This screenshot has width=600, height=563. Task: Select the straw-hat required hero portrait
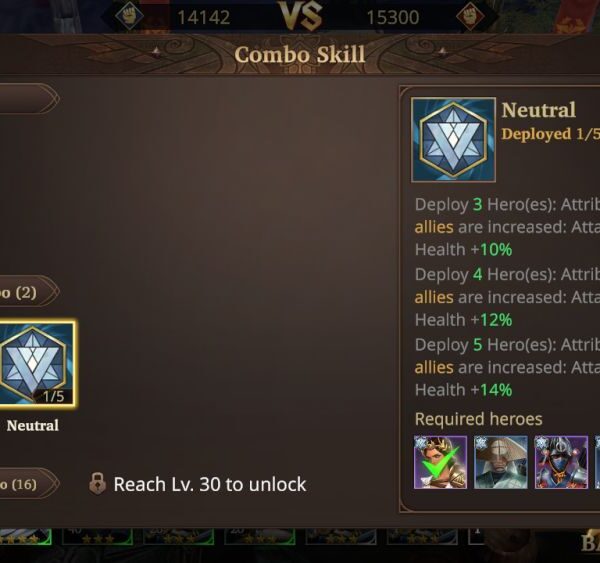[501, 462]
